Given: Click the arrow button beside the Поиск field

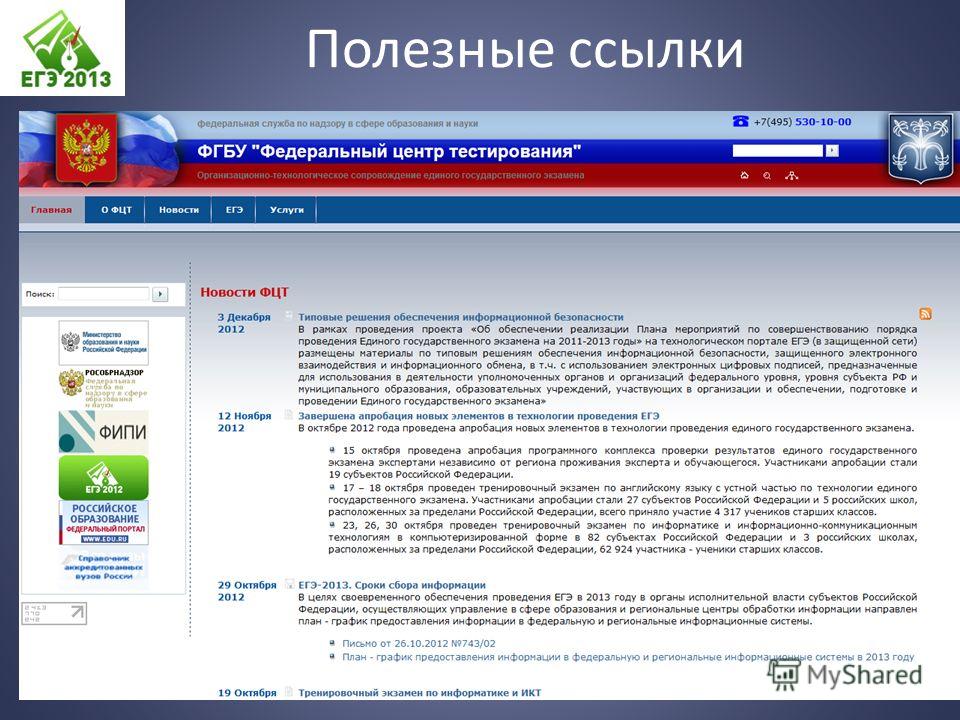Looking at the screenshot, I should pos(160,294).
